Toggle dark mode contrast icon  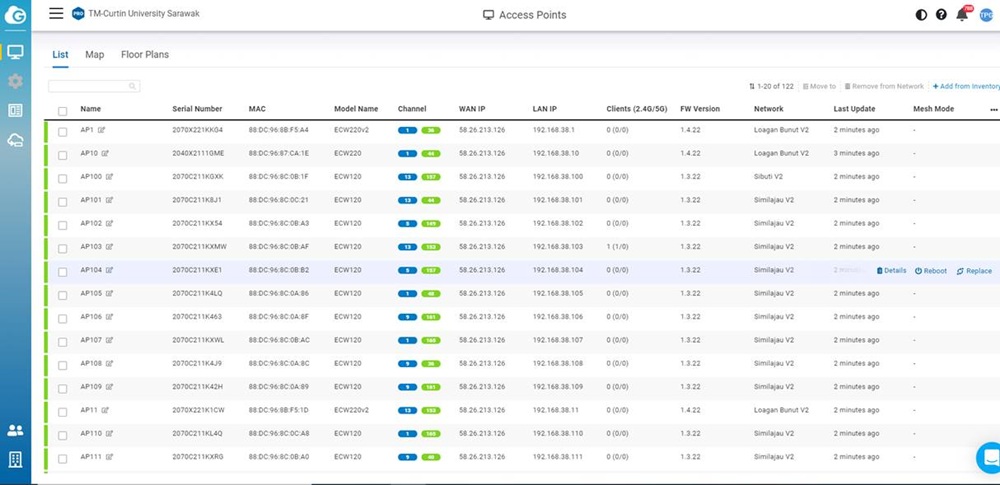tap(921, 15)
